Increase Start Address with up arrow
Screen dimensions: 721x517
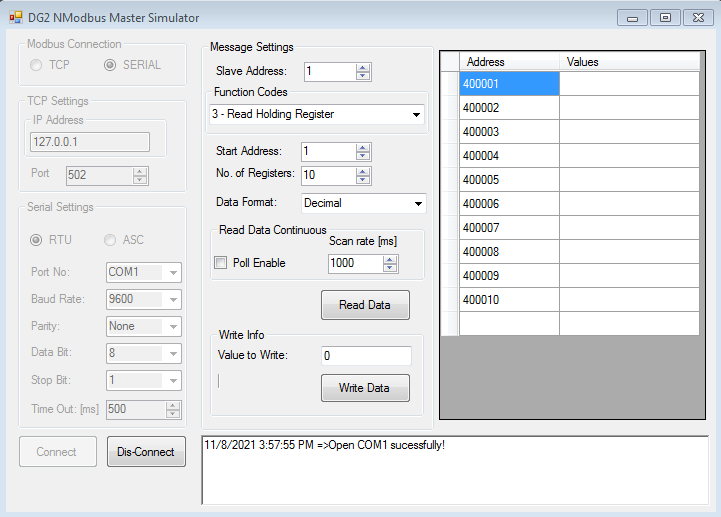[x=363, y=148]
